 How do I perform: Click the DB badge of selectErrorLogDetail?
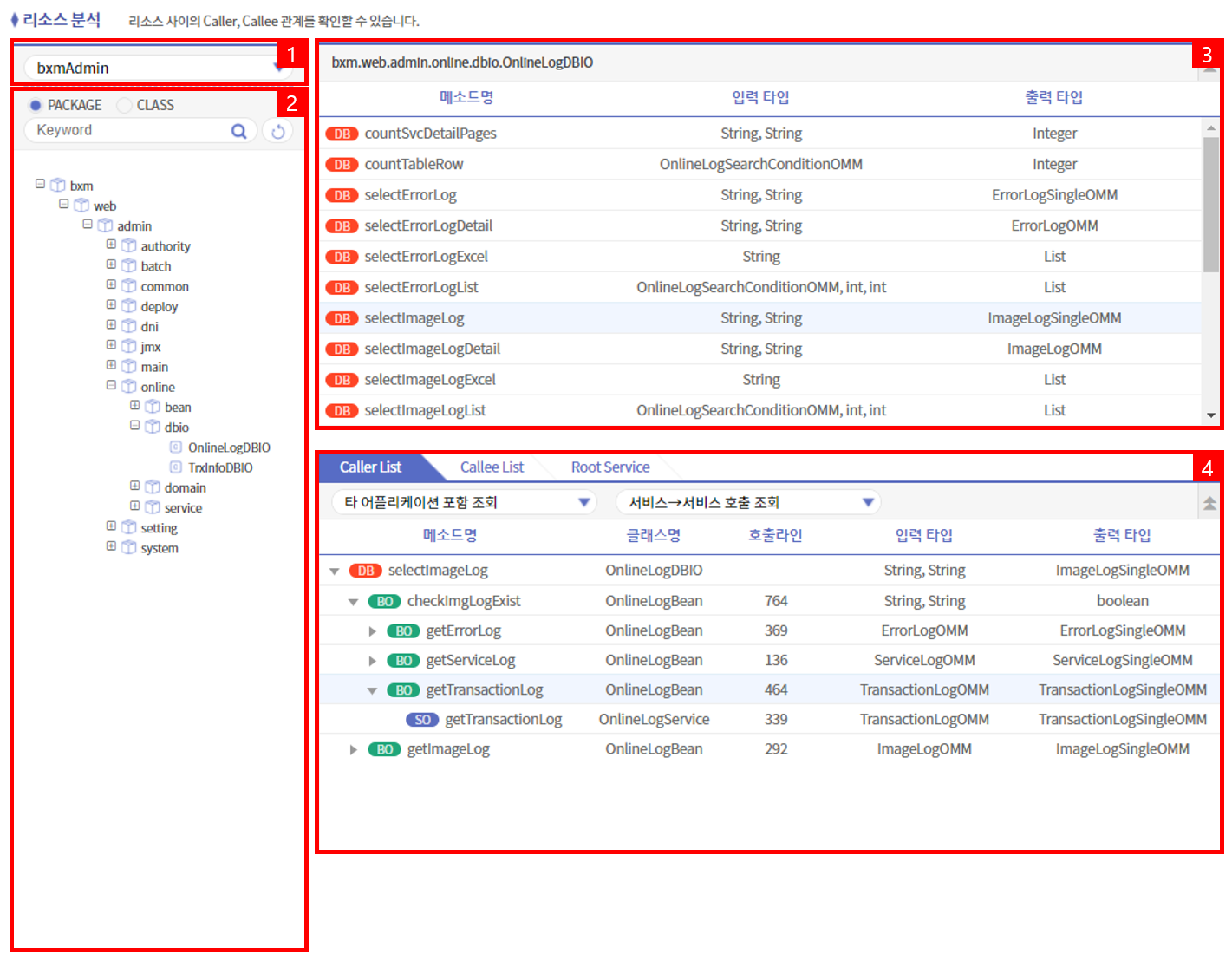click(342, 226)
